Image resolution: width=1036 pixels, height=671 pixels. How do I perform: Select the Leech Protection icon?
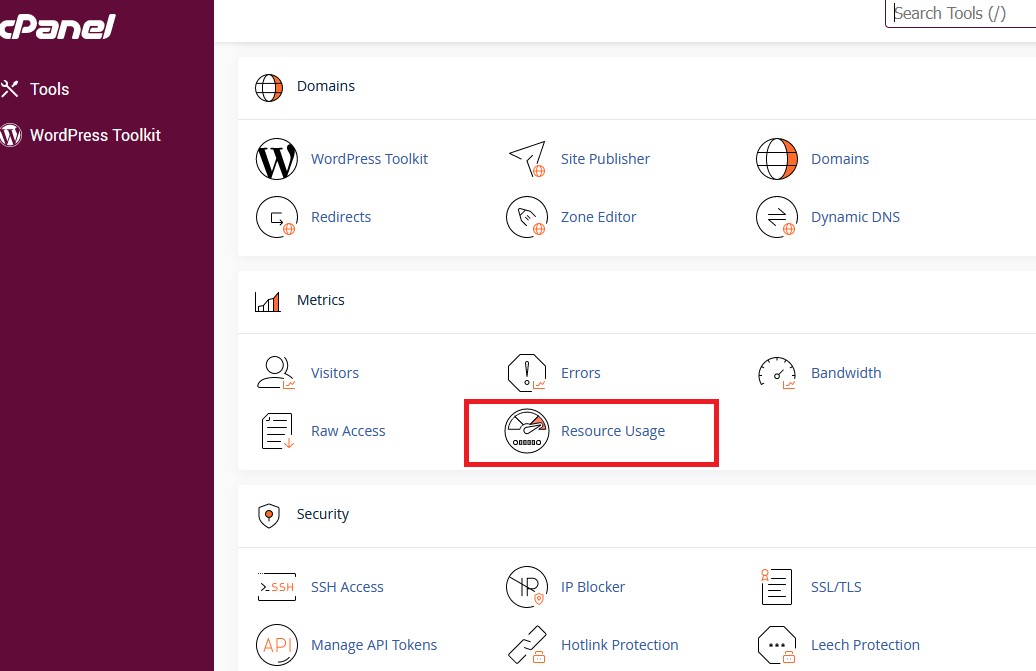tap(777, 645)
